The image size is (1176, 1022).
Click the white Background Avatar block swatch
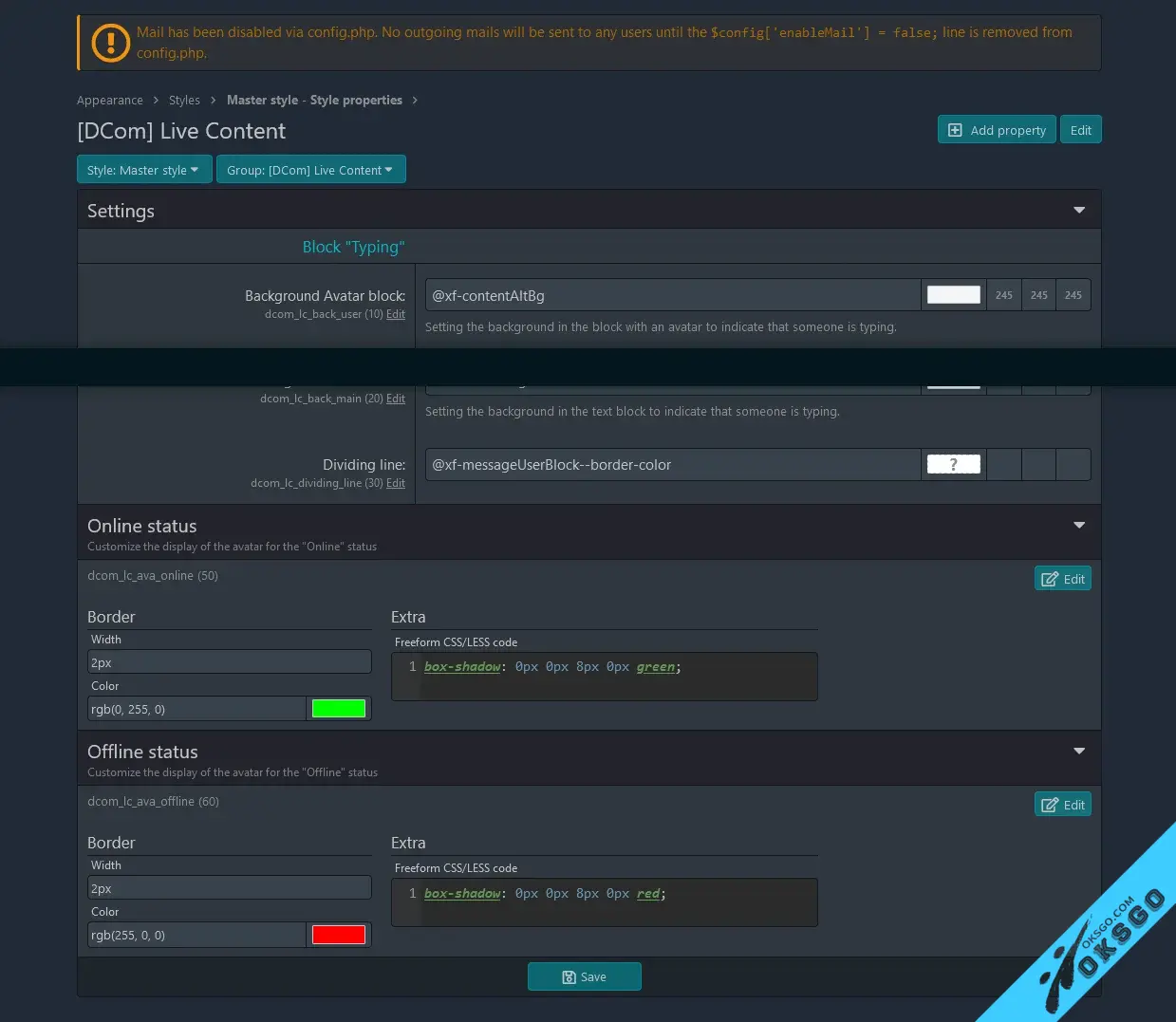953,295
